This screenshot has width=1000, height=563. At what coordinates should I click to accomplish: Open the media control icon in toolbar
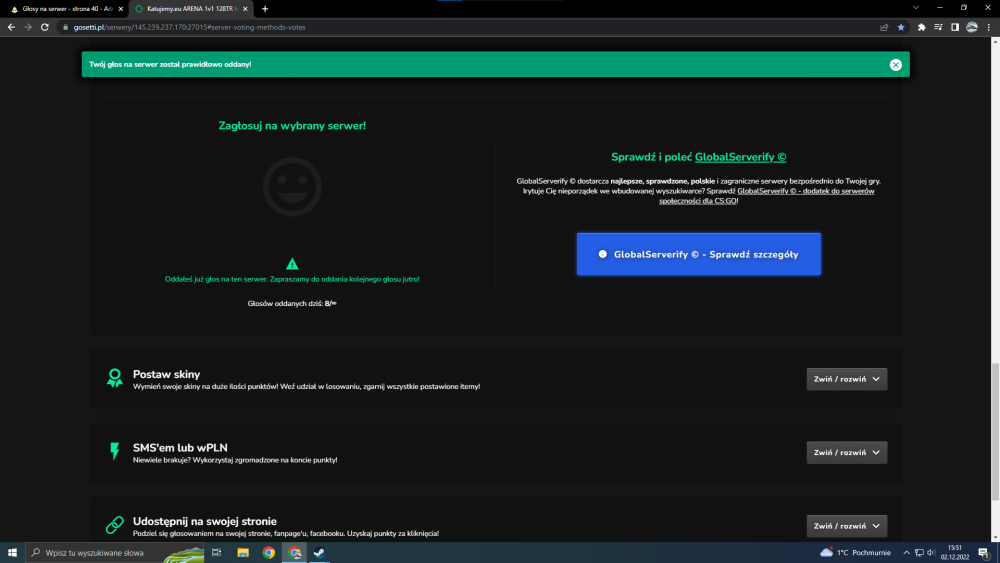point(938,27)
